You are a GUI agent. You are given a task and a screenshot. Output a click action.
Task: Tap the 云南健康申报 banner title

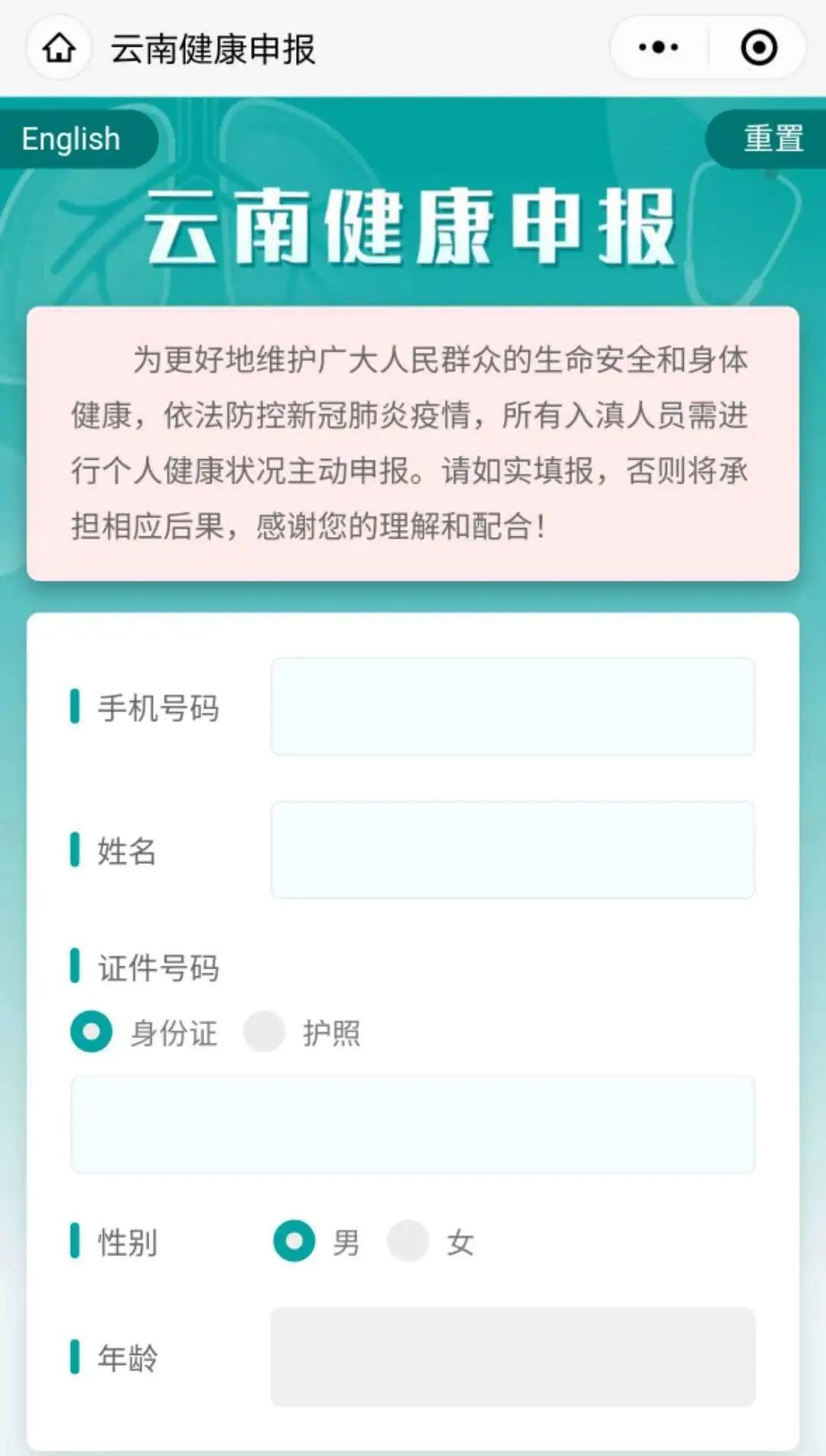411,227
